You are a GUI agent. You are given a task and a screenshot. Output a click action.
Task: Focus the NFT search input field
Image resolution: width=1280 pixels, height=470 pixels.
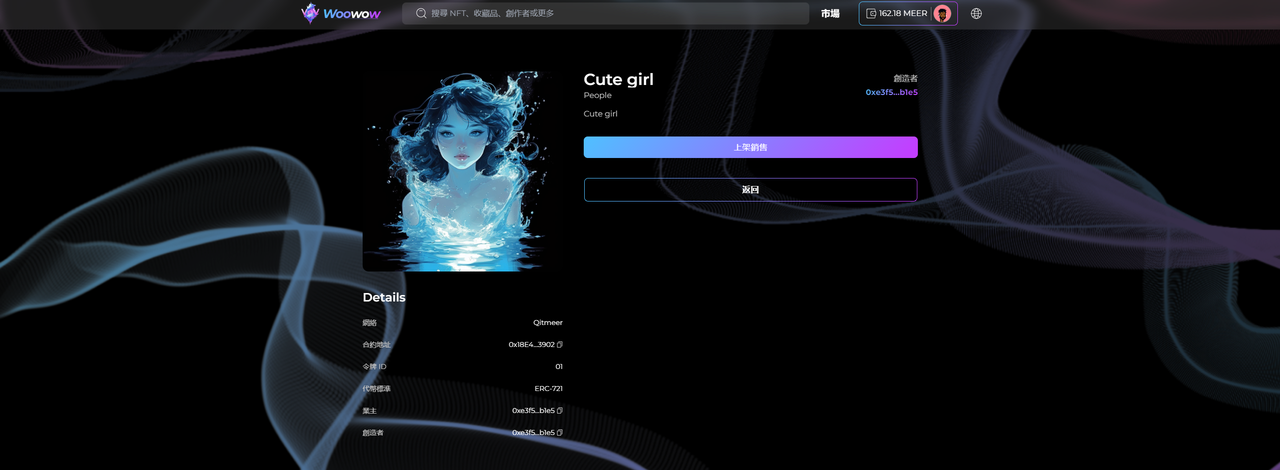tap(610, 13)
